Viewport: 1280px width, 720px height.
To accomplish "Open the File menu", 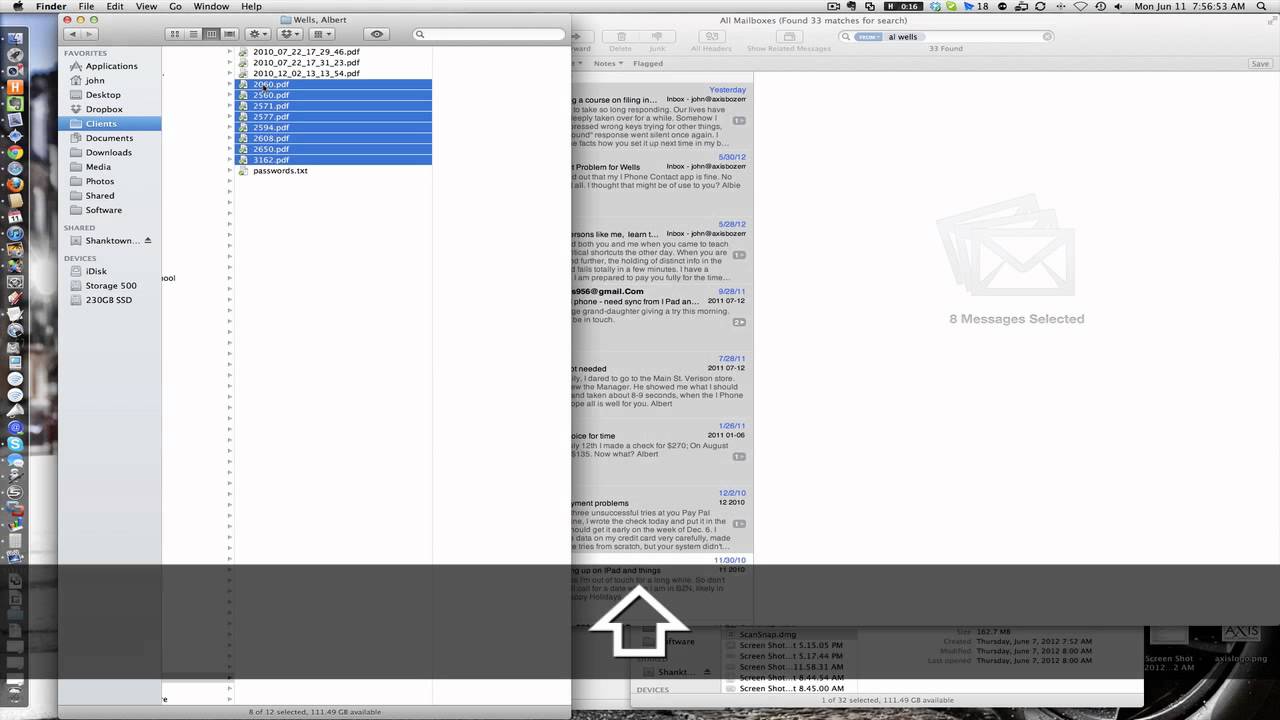I will point(87,6).
